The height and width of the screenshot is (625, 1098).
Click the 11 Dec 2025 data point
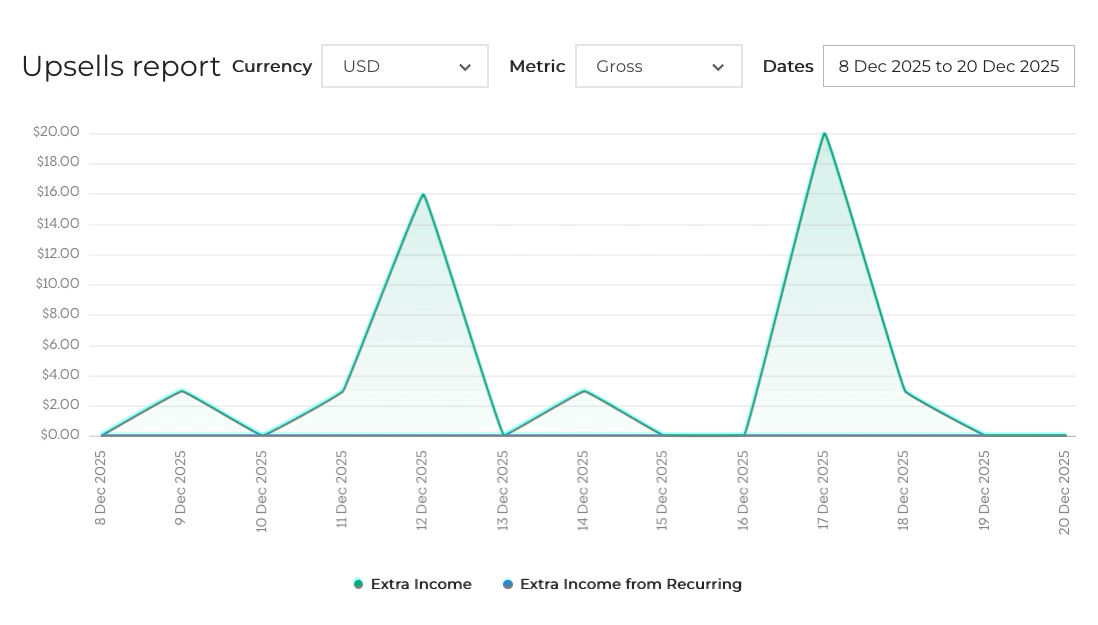[x=343, y=391]
